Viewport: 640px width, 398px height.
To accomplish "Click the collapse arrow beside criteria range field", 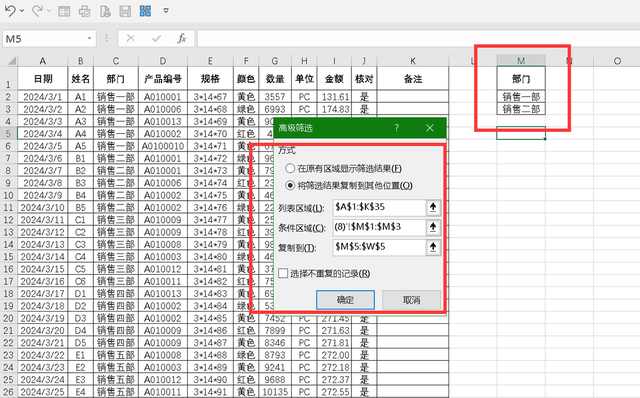I will click(x=433, y=227).
